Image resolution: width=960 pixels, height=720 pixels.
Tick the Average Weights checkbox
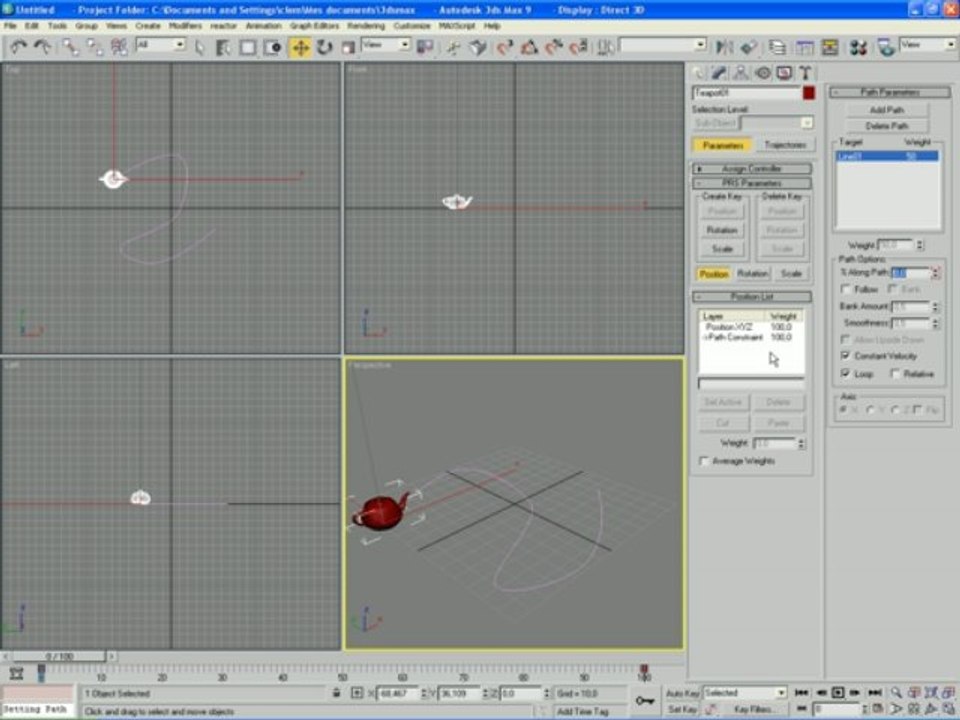coord(704,461)
